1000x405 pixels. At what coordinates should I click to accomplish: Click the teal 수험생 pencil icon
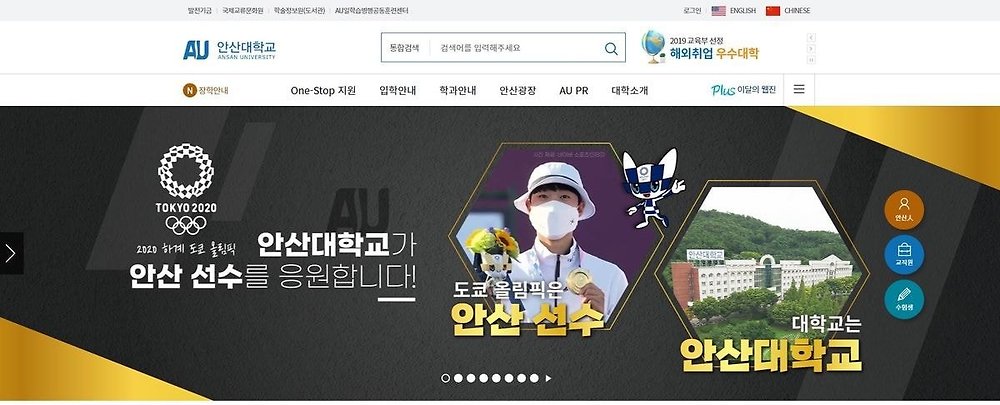coord(904,299)
